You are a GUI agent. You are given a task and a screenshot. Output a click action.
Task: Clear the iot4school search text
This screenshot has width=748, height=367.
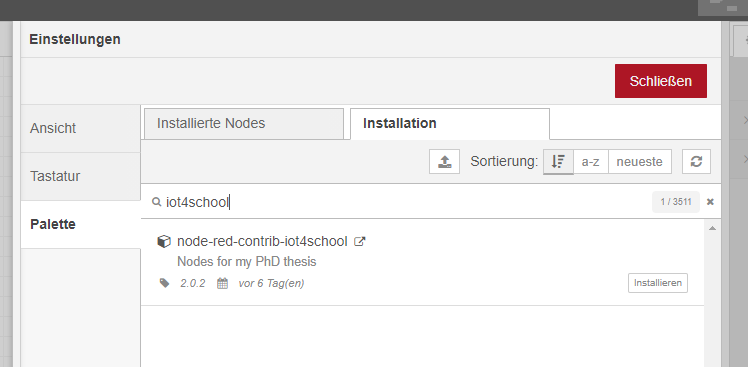tap(710, 202)
